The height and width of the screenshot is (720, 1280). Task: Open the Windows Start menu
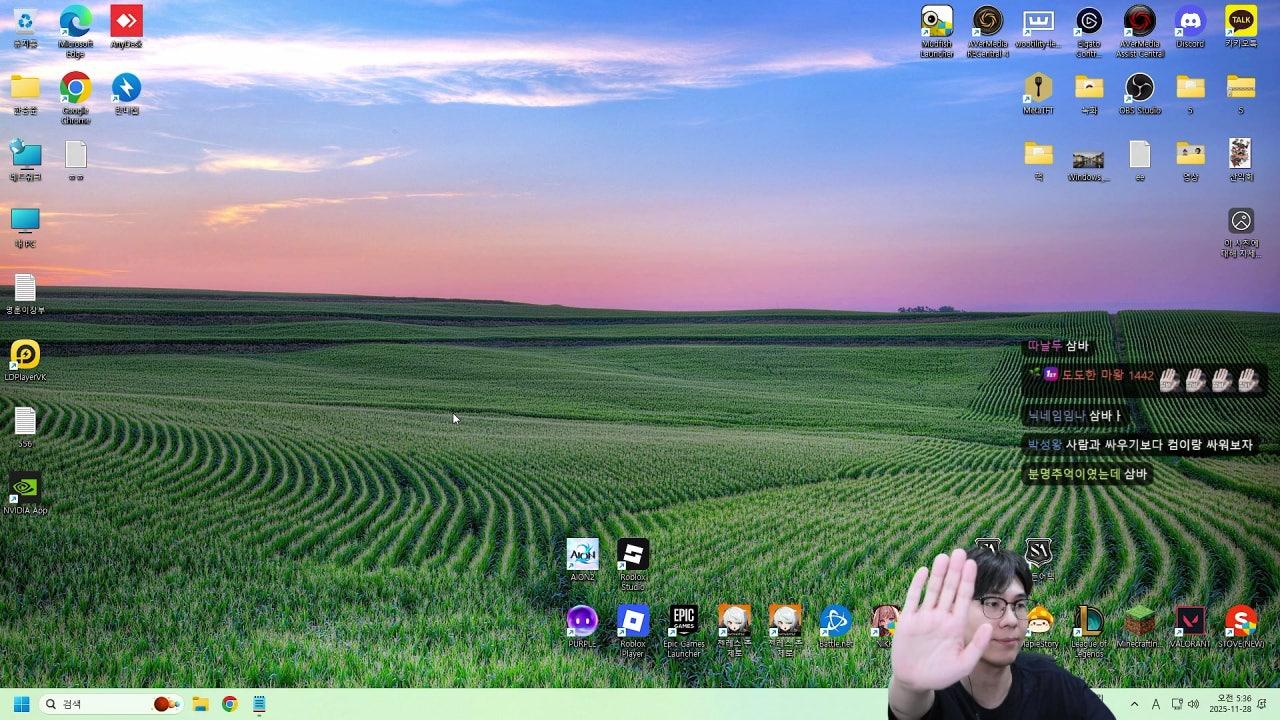[x=21, y=704]
